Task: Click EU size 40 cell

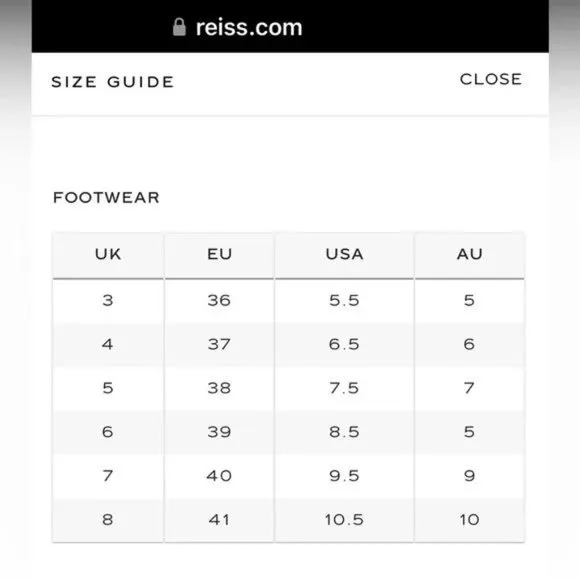Action: point(219,476)
